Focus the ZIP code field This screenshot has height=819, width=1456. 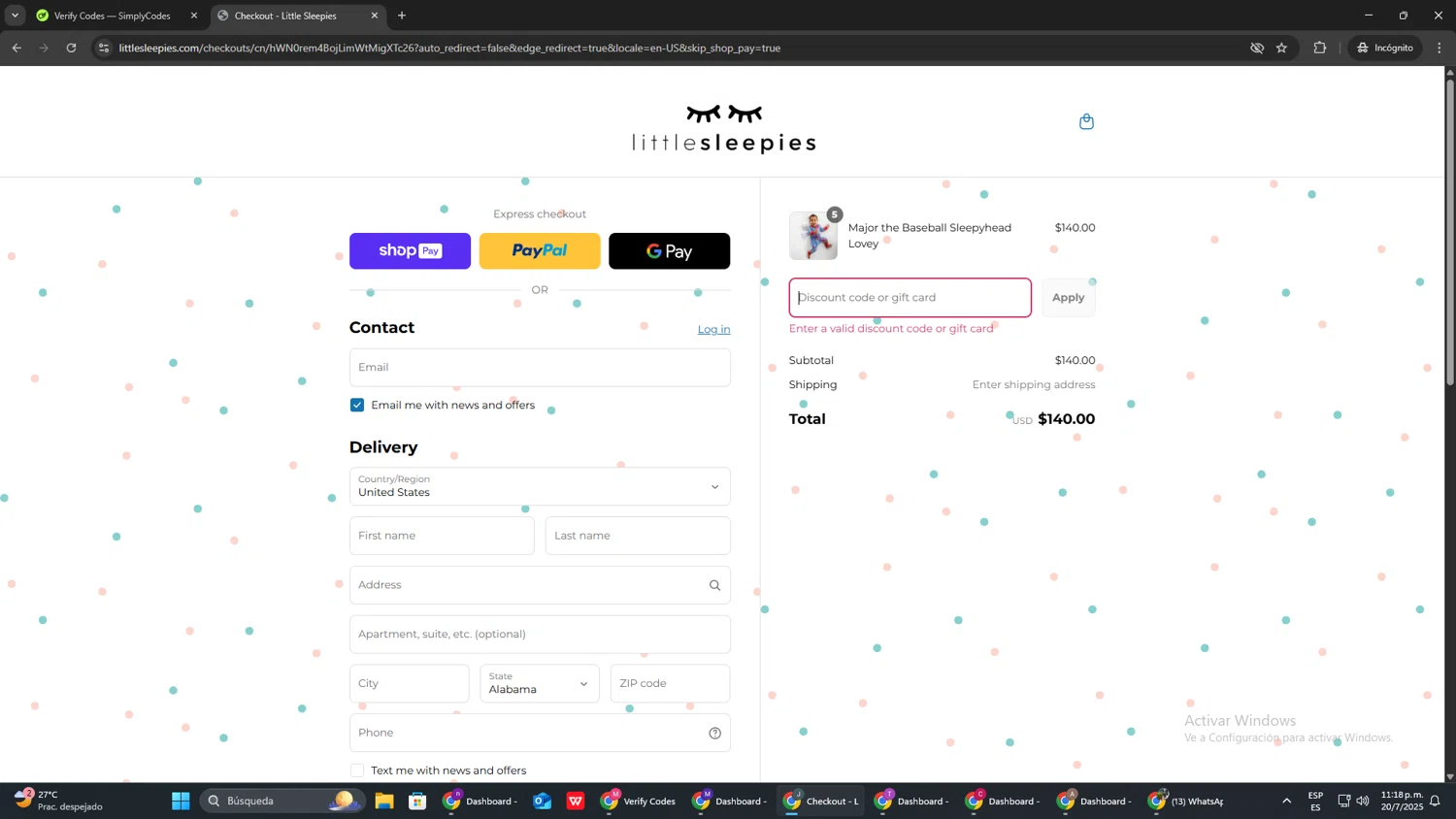pyautogui.click(x=670, y=683)
